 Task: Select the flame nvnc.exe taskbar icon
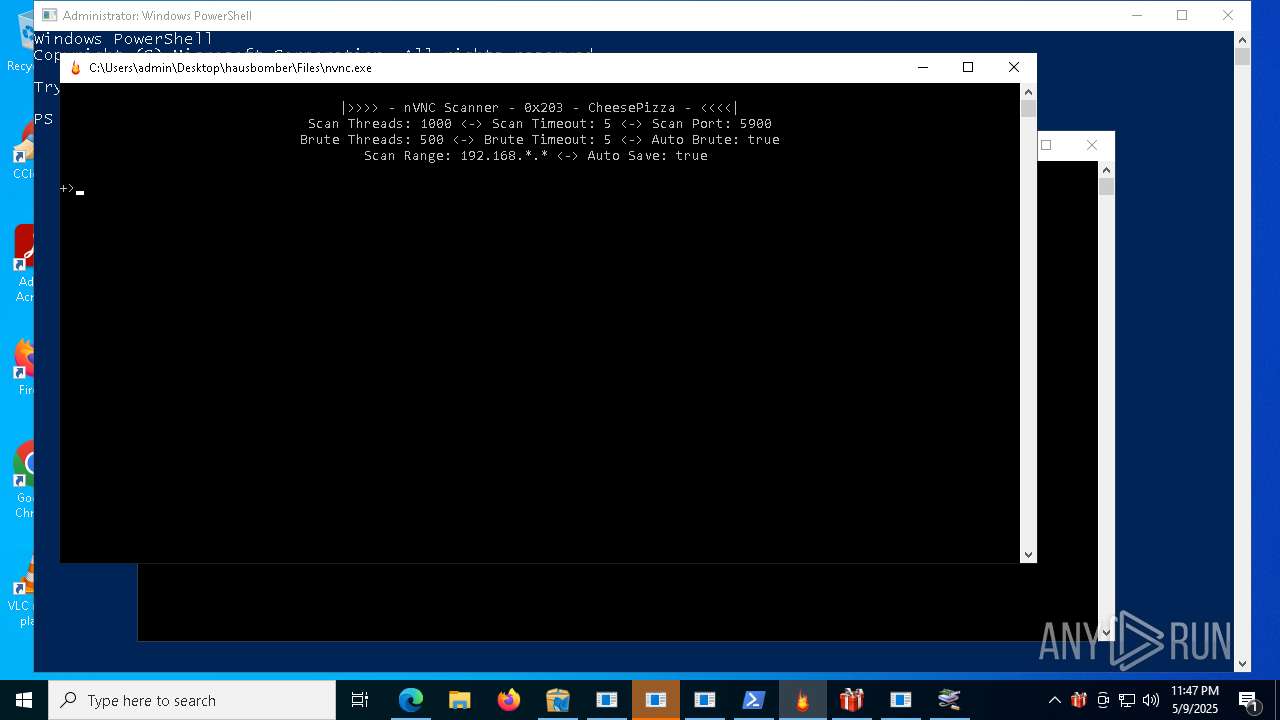[803, 700]
